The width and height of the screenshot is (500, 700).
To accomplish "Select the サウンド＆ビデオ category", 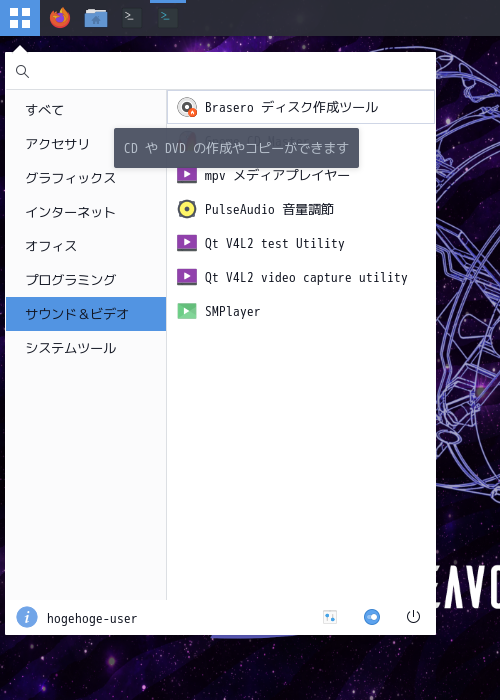I will (86, 314).
